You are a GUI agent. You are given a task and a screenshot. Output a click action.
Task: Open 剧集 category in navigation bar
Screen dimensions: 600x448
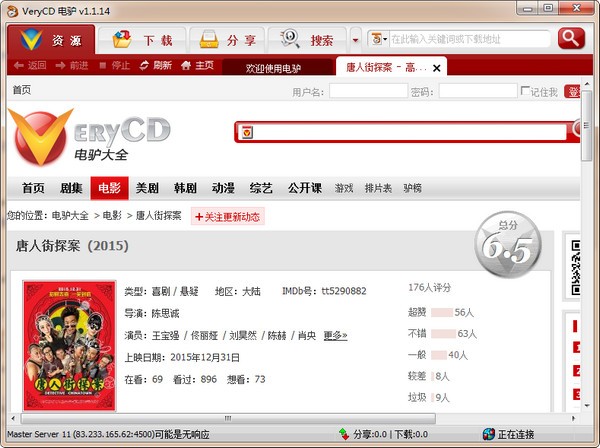pos(71,188)
